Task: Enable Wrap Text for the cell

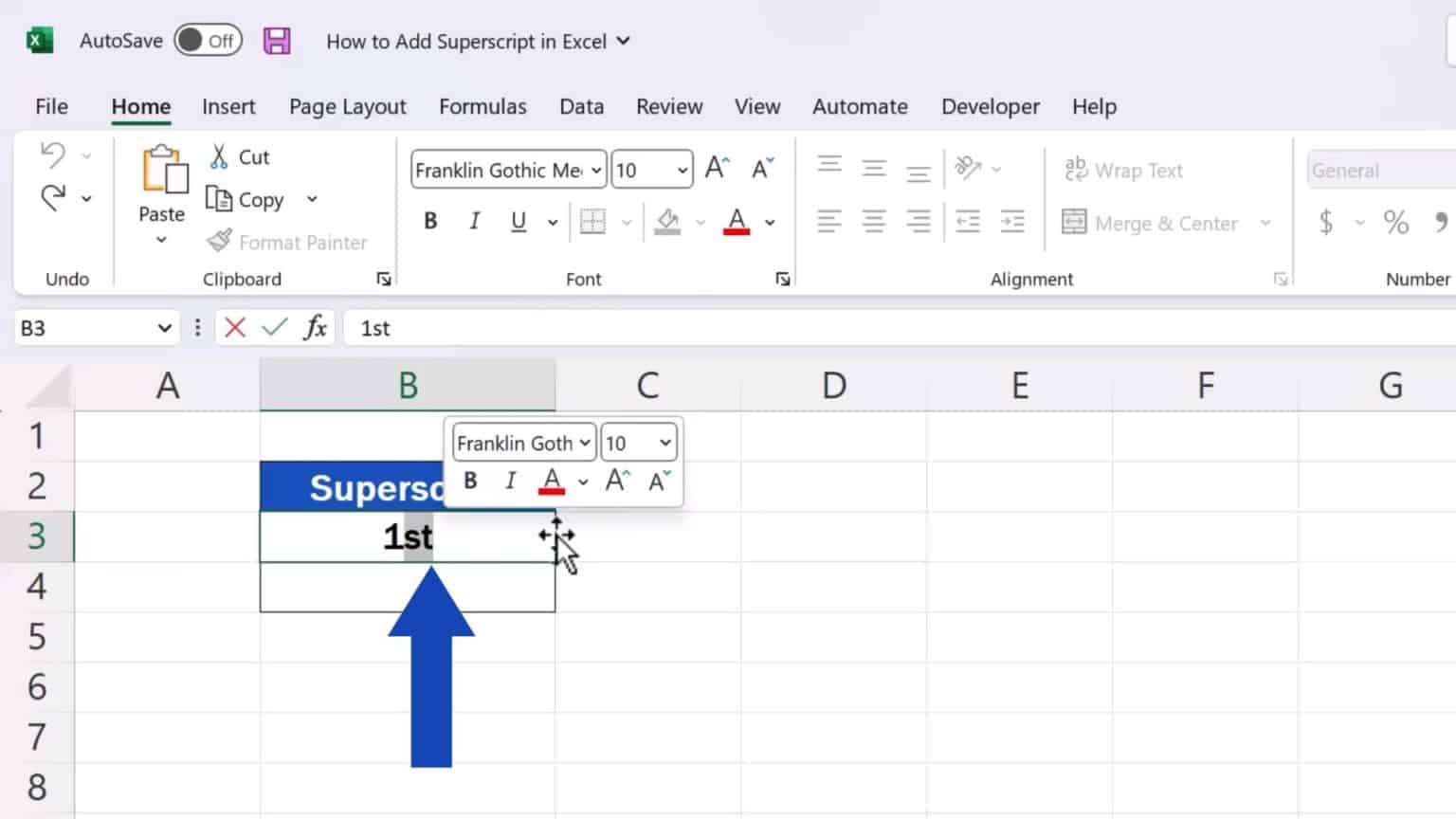Action: pyautogui.click(x=1124, y=170)
